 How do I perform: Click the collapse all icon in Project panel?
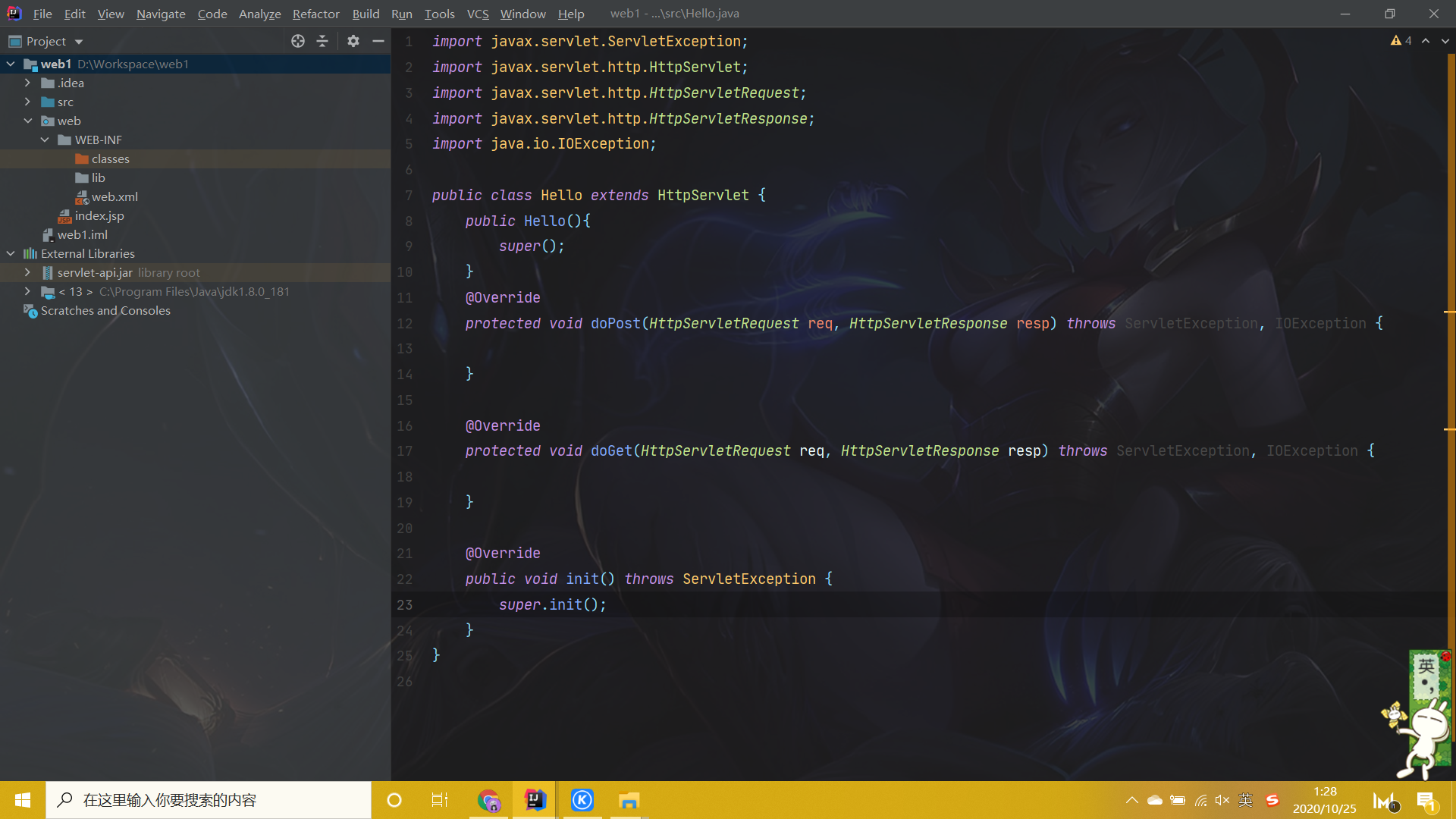322,41
